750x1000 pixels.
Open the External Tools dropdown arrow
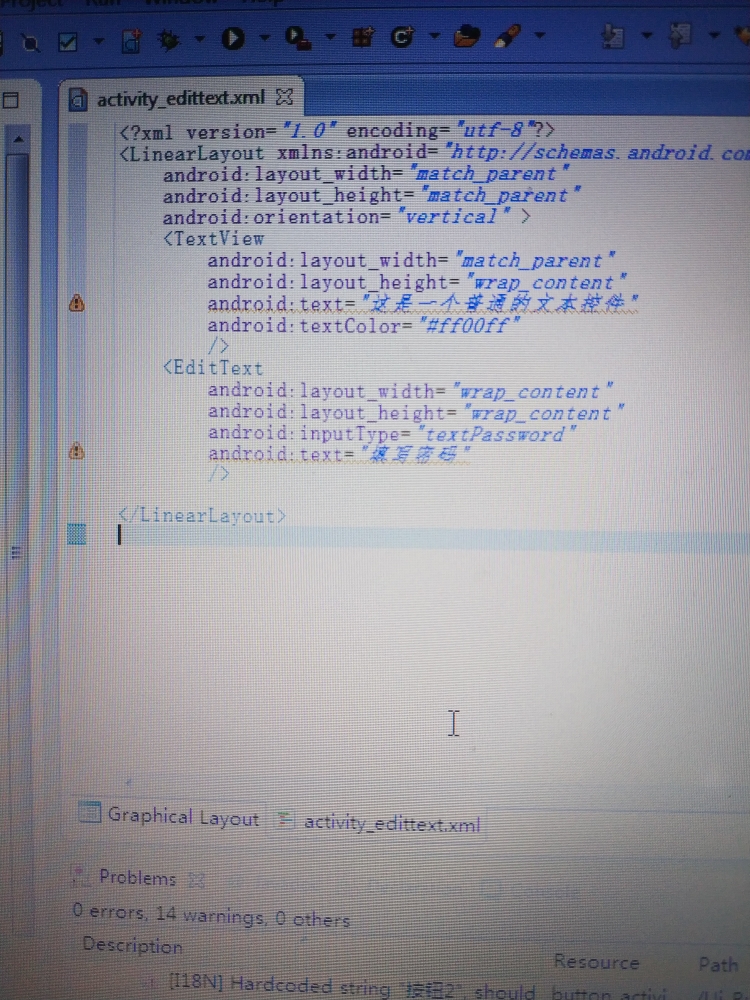pyautogui.click(x=330, y=36)
